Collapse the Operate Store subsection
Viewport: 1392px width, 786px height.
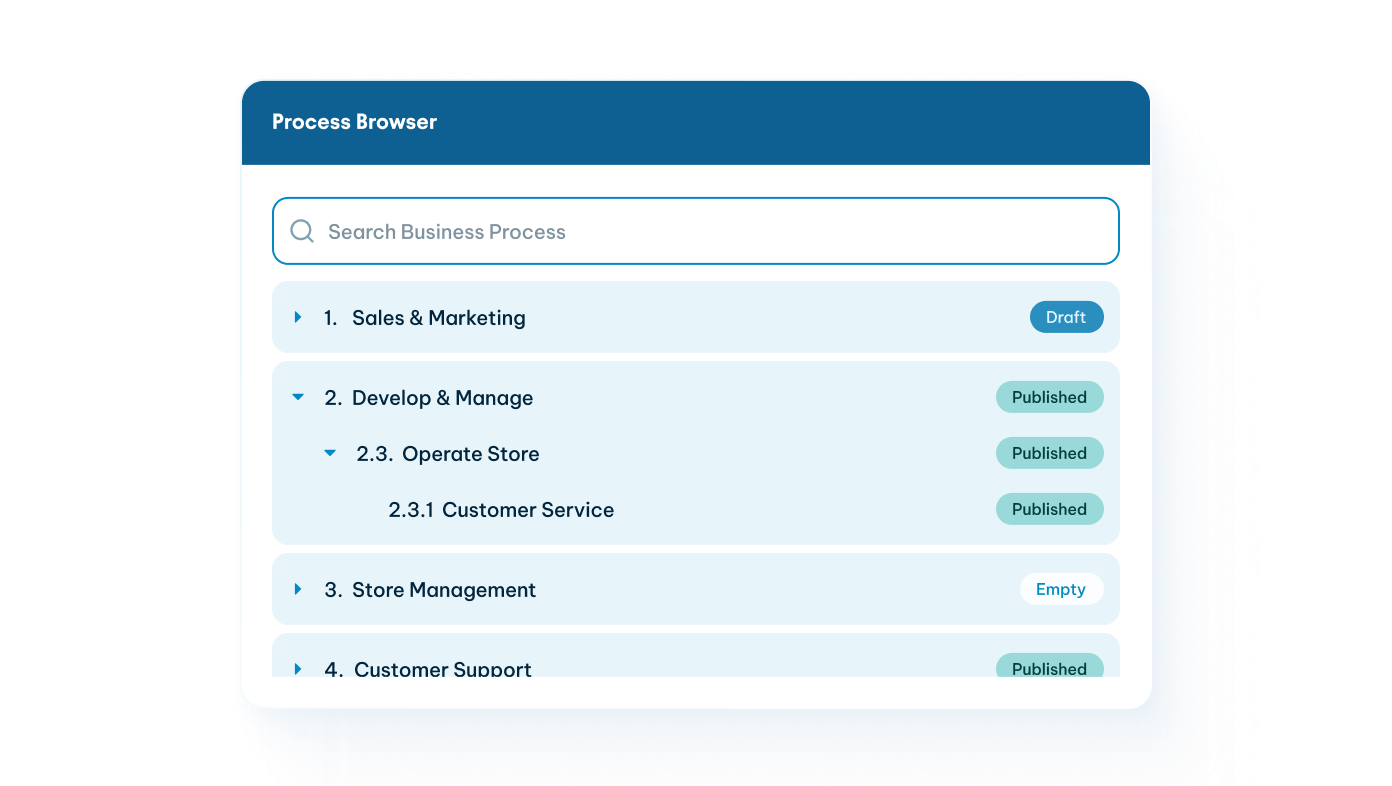click(x=330, y=453)
